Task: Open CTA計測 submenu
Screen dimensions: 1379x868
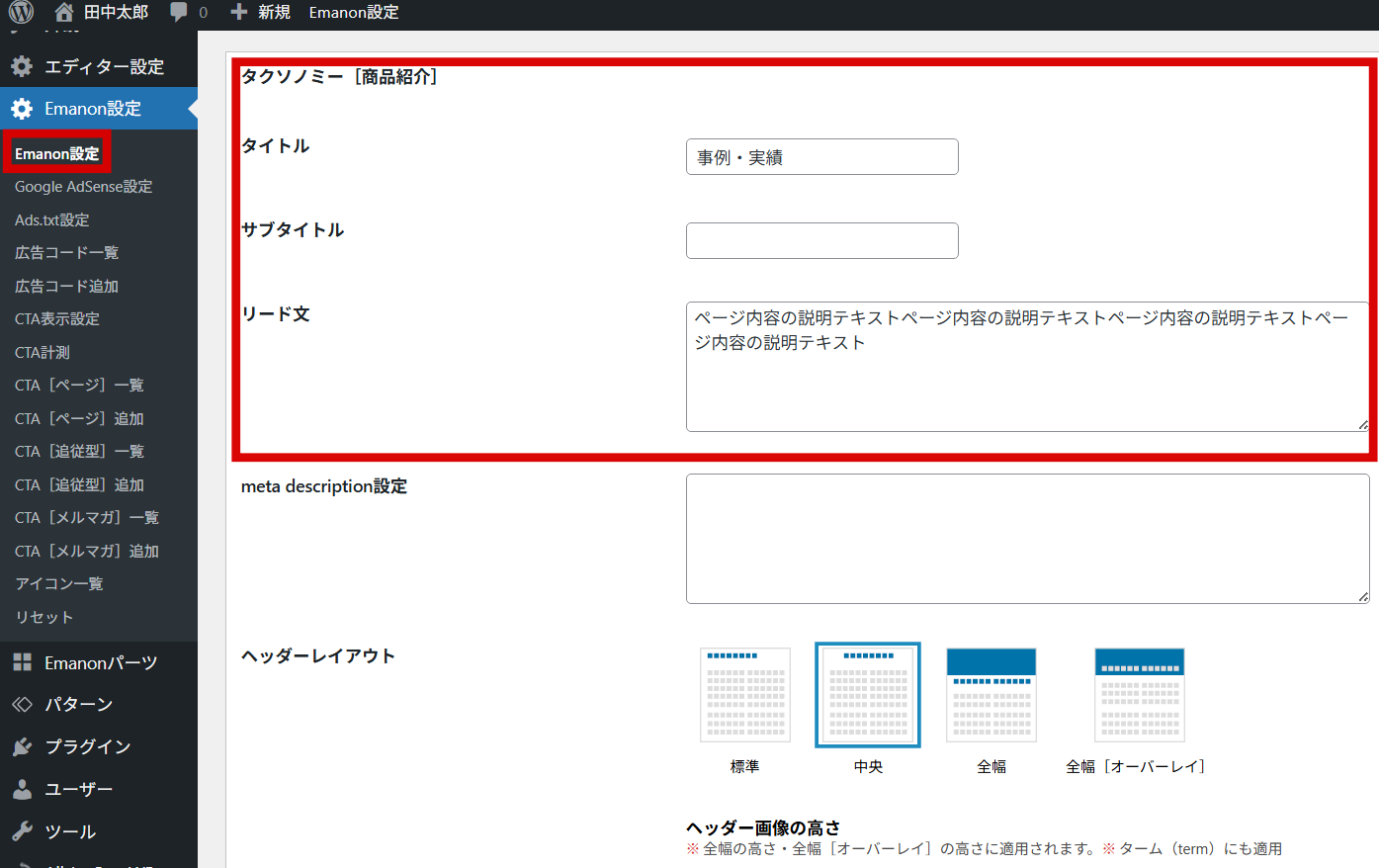Action: coord(43,352)
